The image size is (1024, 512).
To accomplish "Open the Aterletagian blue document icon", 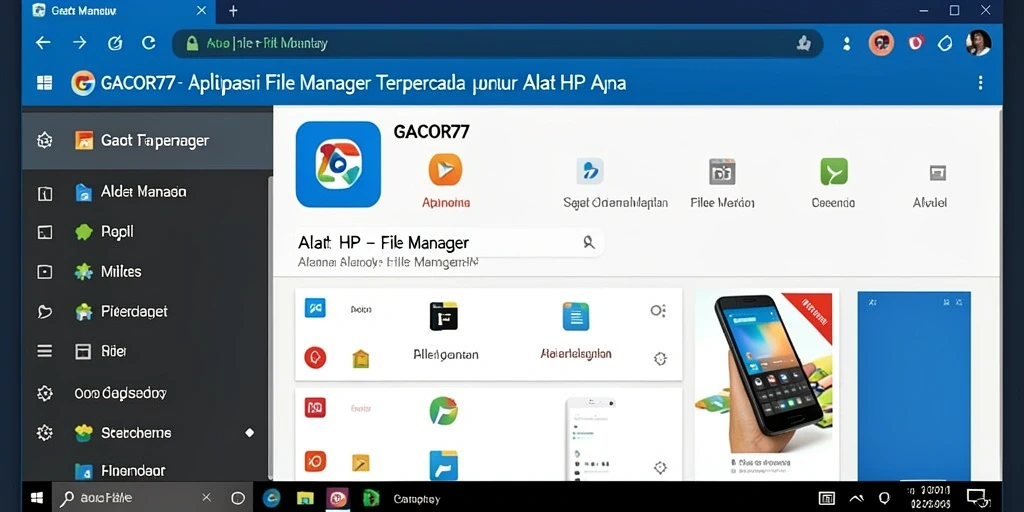I will [x=576, y=316].
